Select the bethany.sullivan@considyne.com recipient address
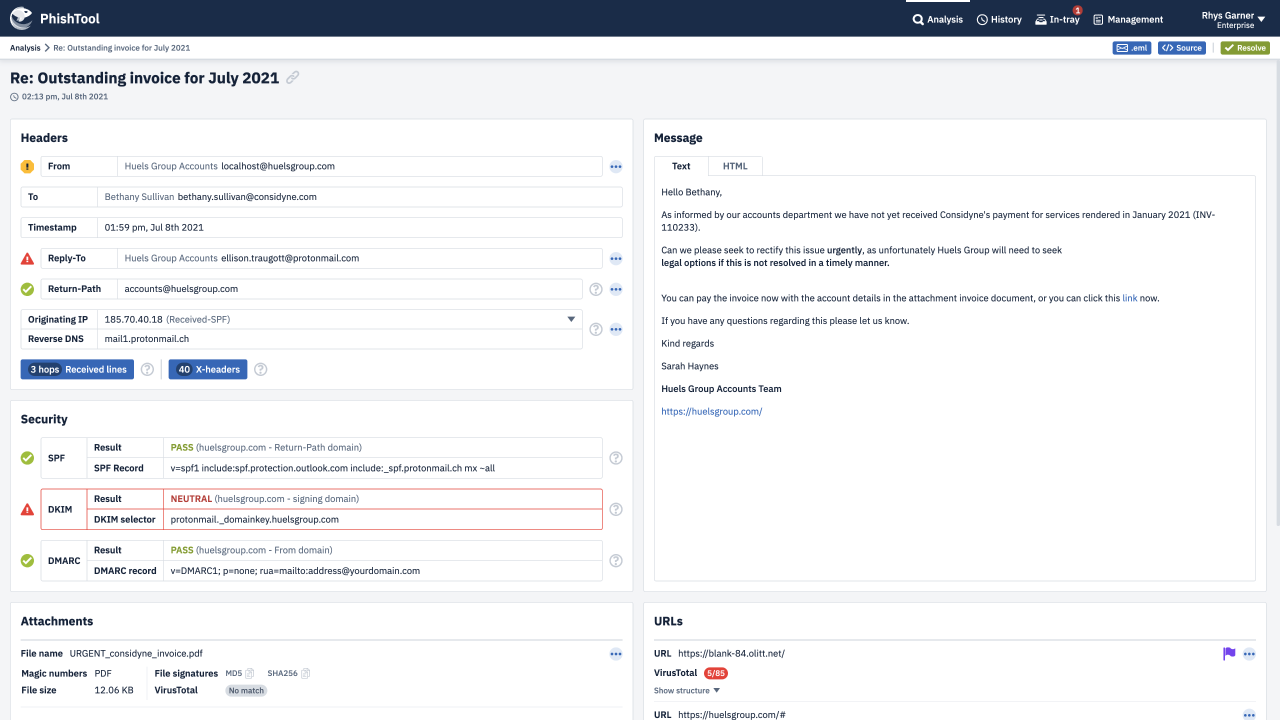 pos(247,197)
